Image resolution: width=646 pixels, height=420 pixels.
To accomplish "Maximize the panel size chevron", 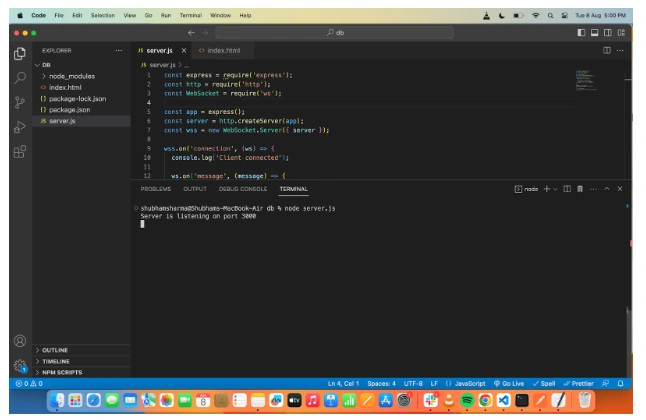I will click(x=606, y=189).
